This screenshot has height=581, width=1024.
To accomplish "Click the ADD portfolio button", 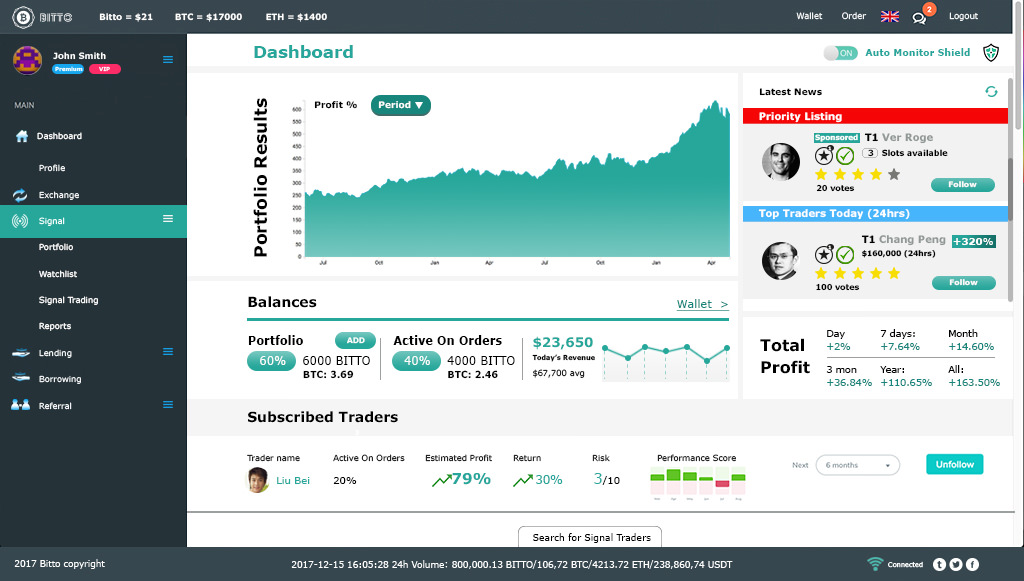I will (x=355, y=340).
